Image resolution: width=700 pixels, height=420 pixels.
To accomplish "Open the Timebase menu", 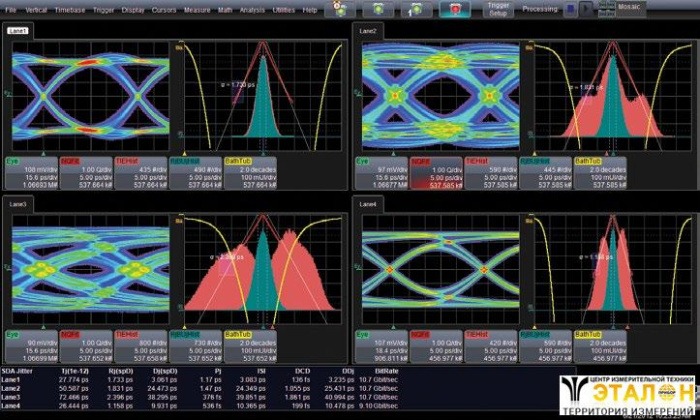I will pos(69,9).
